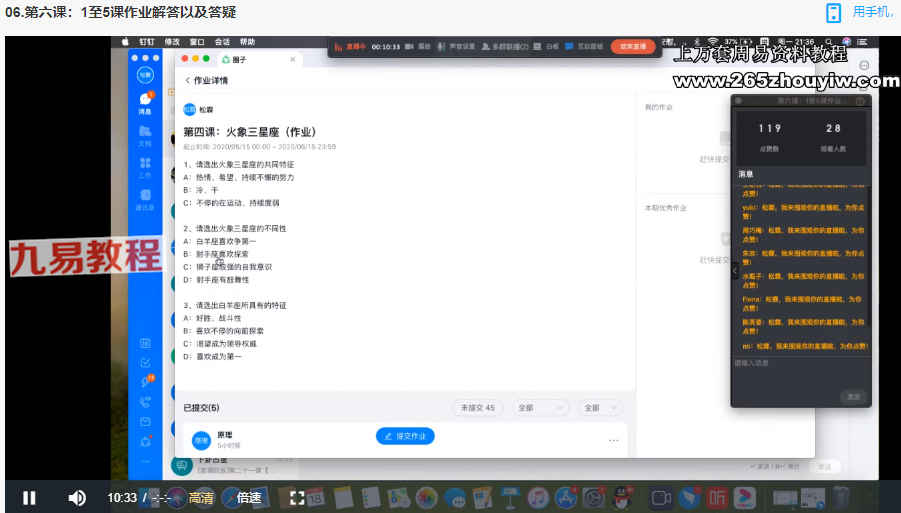Mute the video player volume
The image size is (901, 513).
[x=76, y=497]
